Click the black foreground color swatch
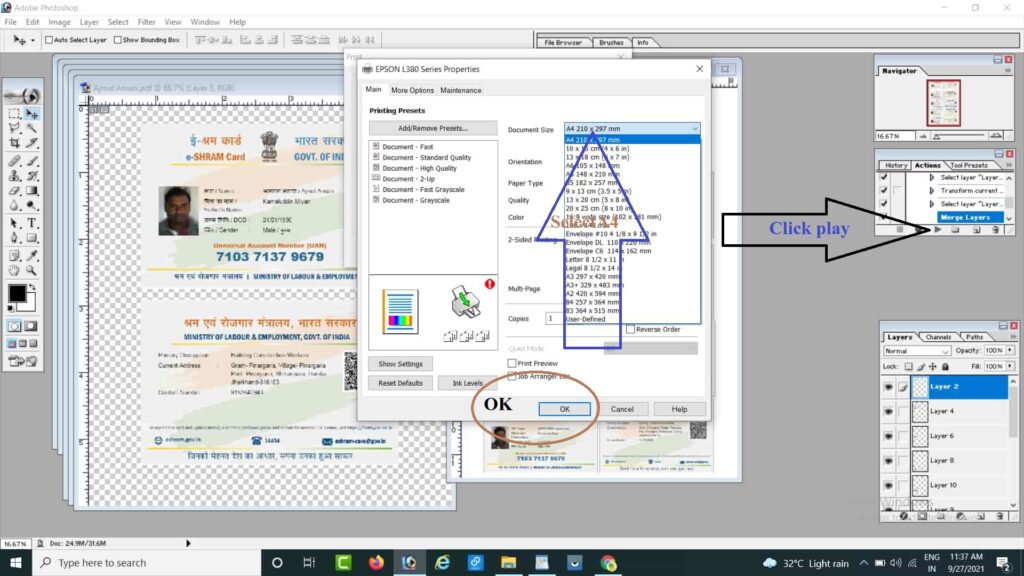The width and height of the screenshot is (1024, 576). coord(17,294)
